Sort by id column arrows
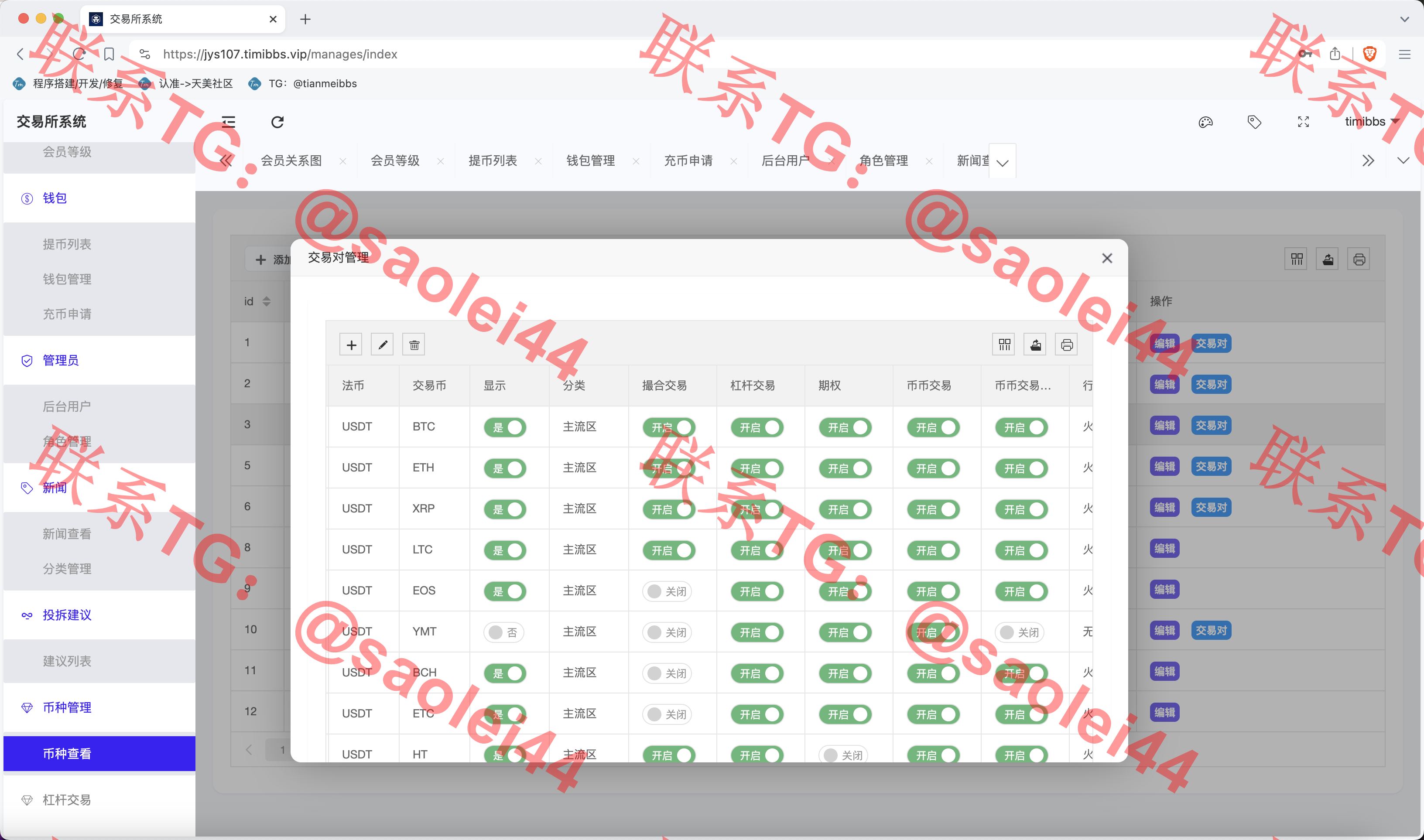1424x840 pixels. click(267, 302)
